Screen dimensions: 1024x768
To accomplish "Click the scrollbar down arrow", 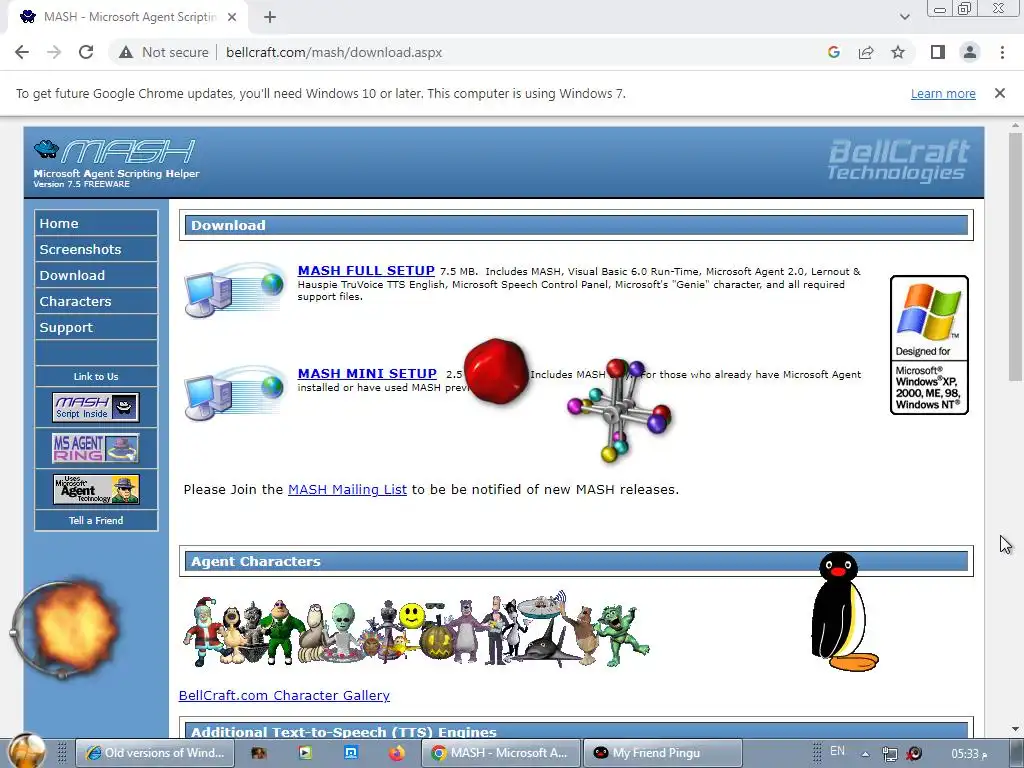I will point(1016,729).
